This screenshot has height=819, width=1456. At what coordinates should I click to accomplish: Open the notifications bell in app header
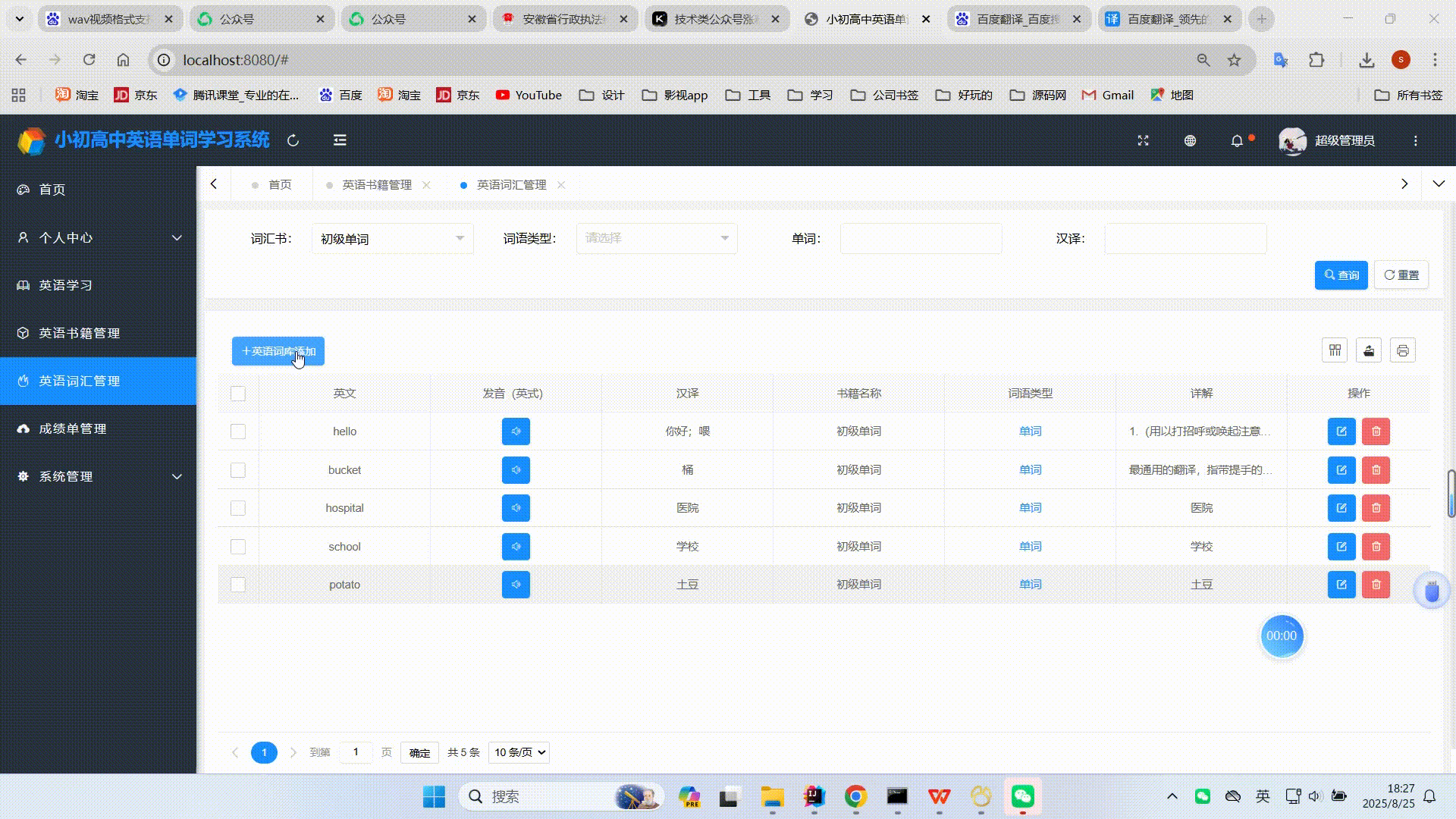[x=1237, y=141]
